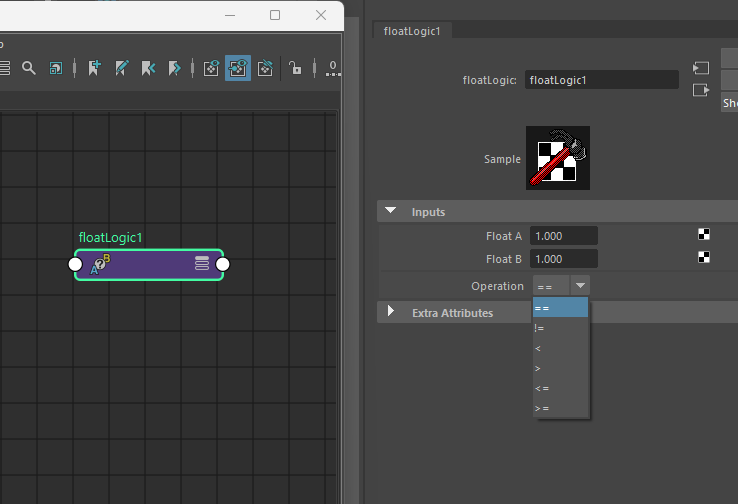Click the edit bookmark pencil icon
The width and height of the screenshot is (738, 504).
(x=122, y=68)
